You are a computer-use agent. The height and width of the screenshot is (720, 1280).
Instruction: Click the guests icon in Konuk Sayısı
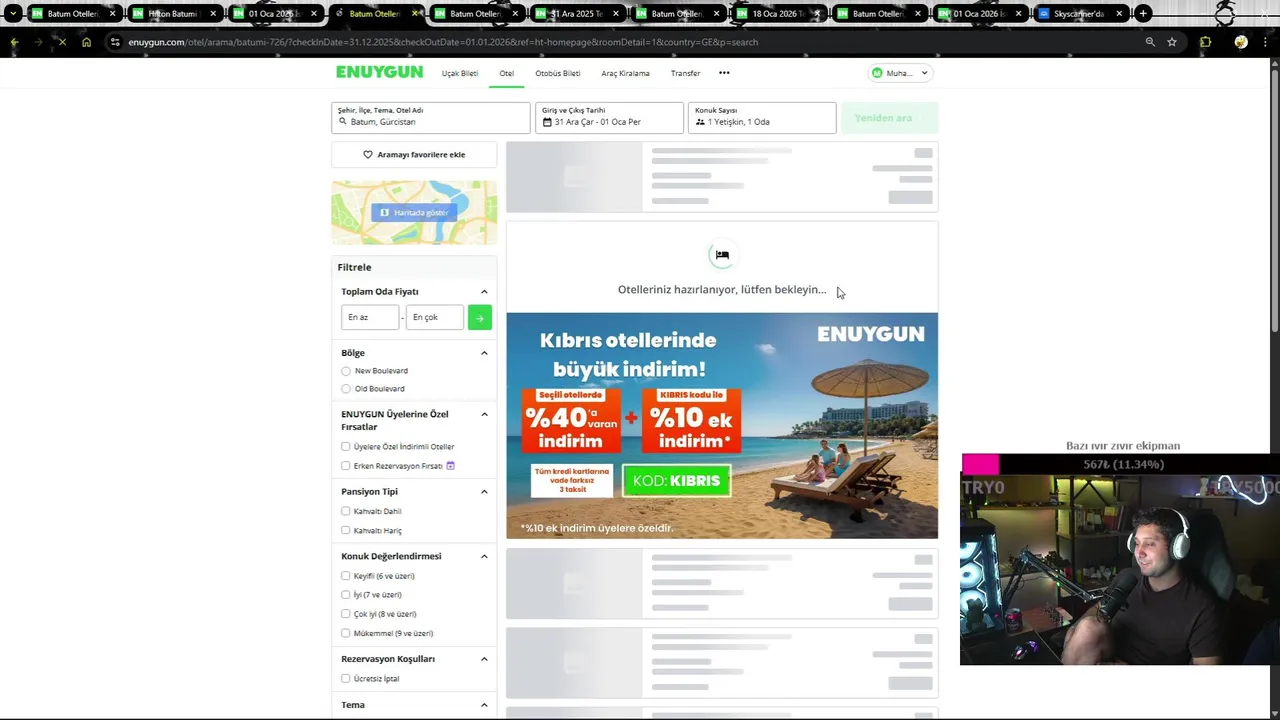(x=700, y=122)
